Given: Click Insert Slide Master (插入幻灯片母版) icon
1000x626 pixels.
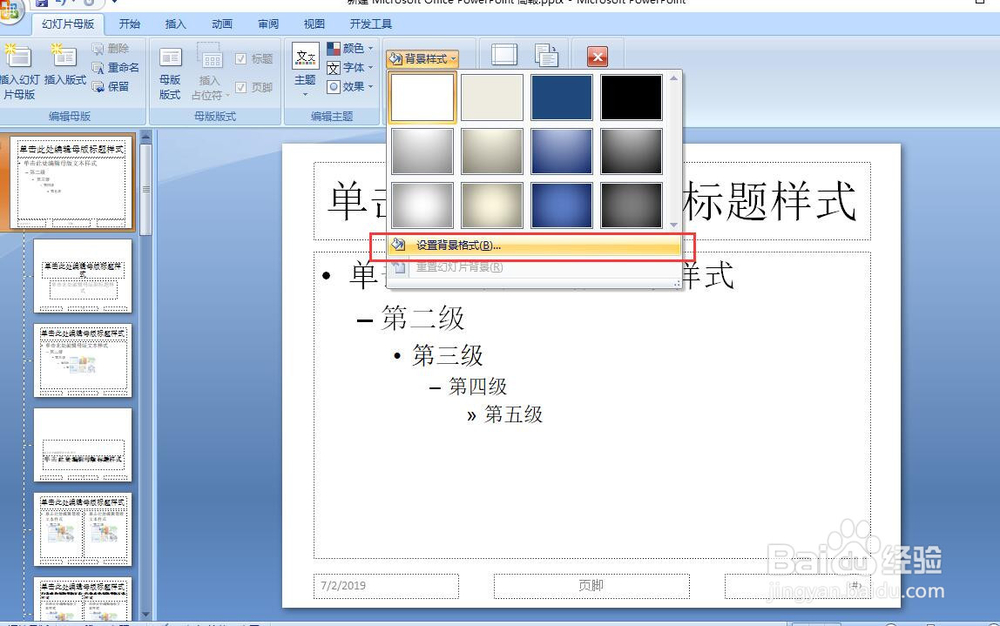Looking at the screenshot, I should [18, 57].
